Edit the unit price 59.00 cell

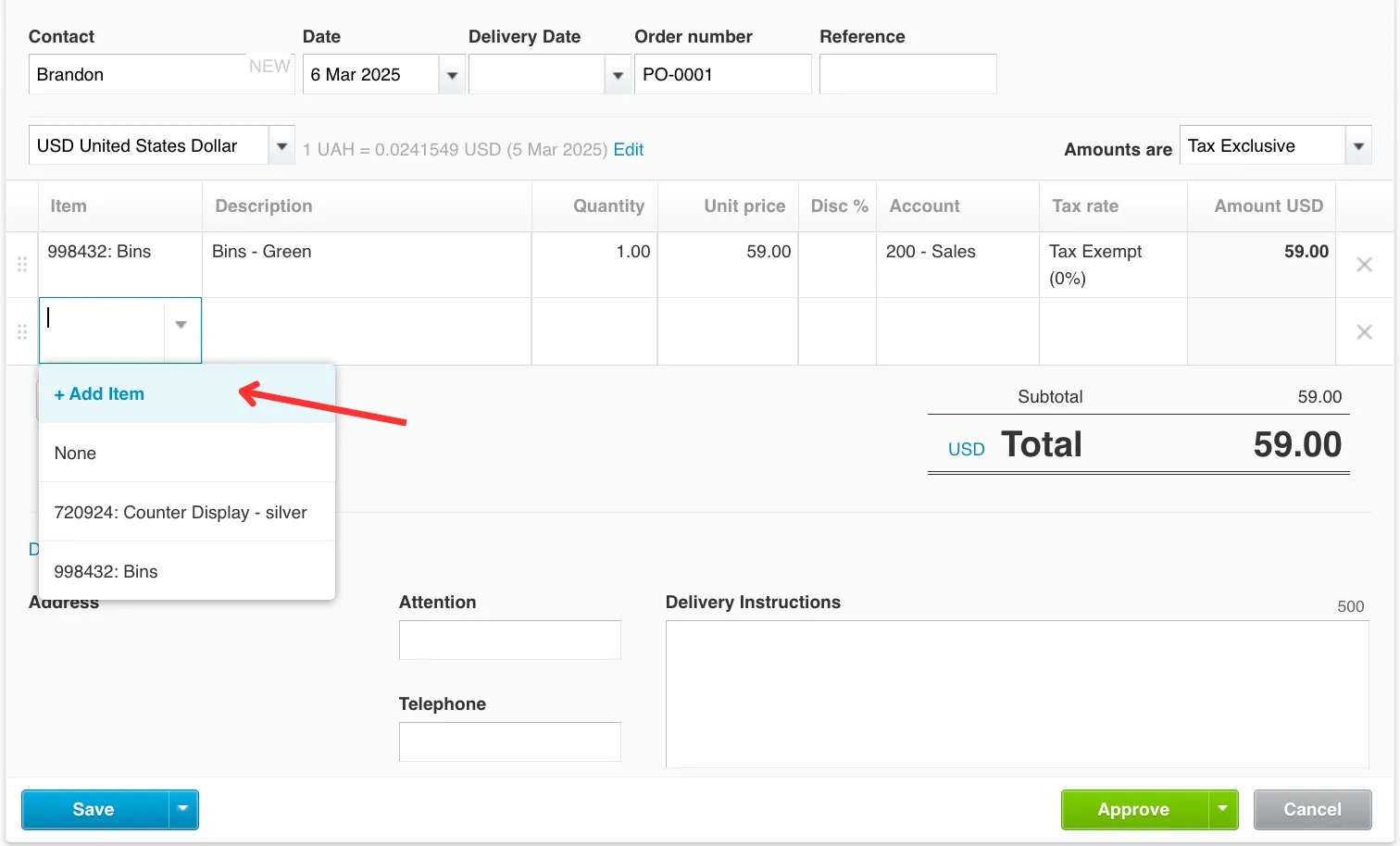click(728, 265)
